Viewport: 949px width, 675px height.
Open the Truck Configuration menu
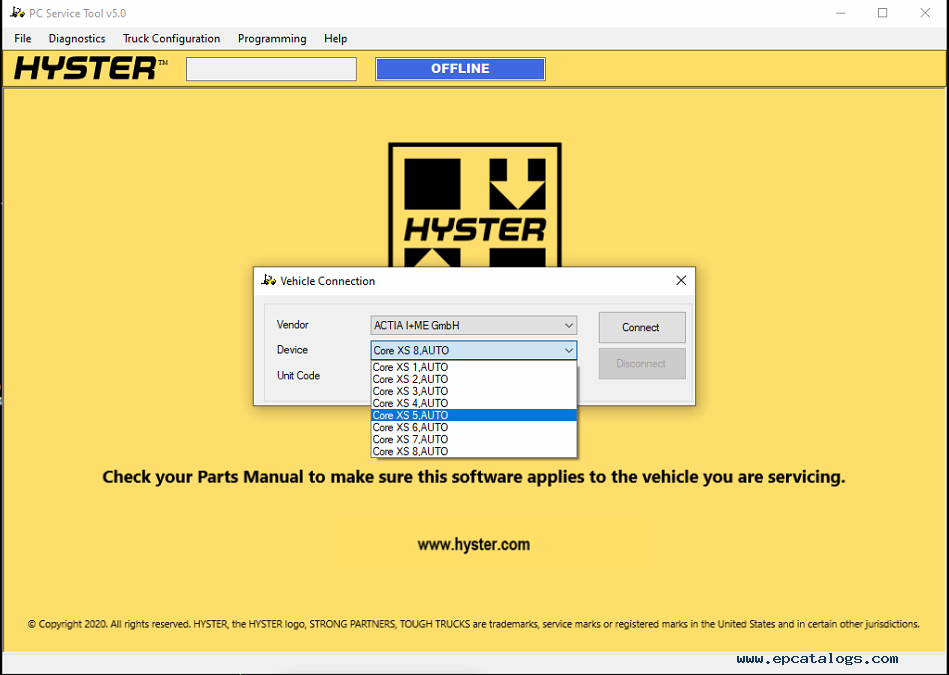coord(171,39)
